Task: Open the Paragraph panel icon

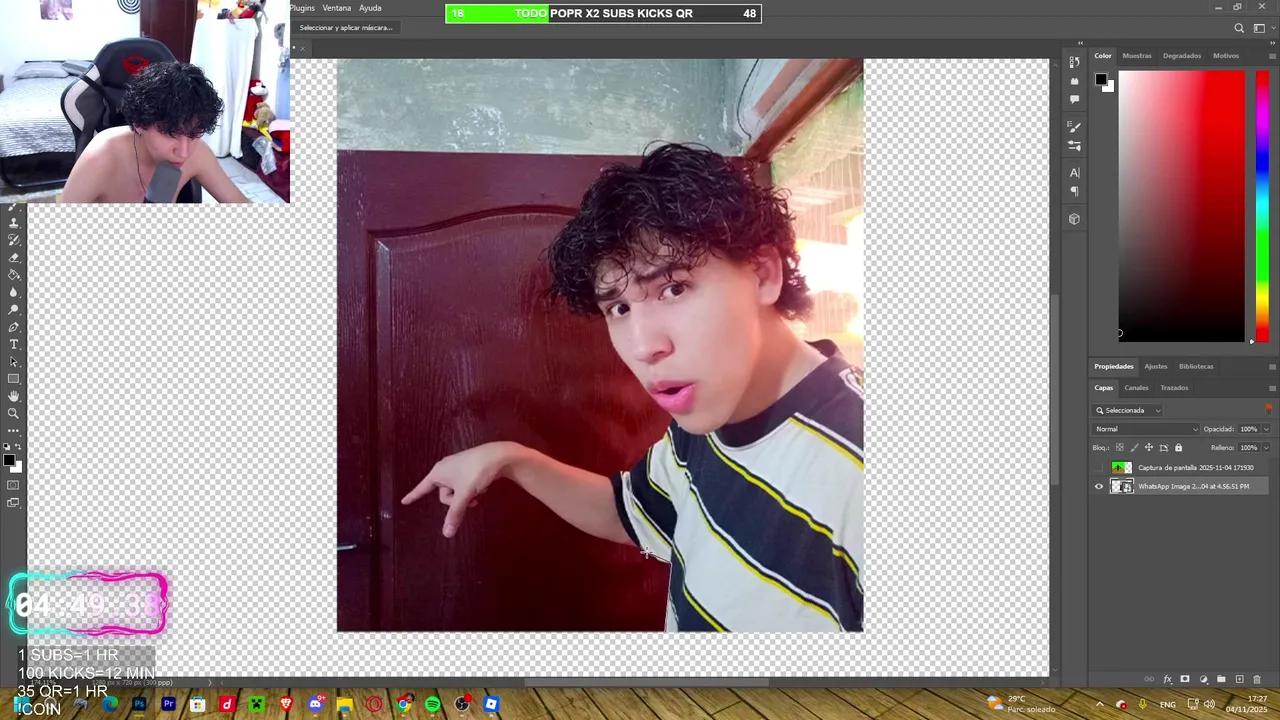Action: point(1074,191)
